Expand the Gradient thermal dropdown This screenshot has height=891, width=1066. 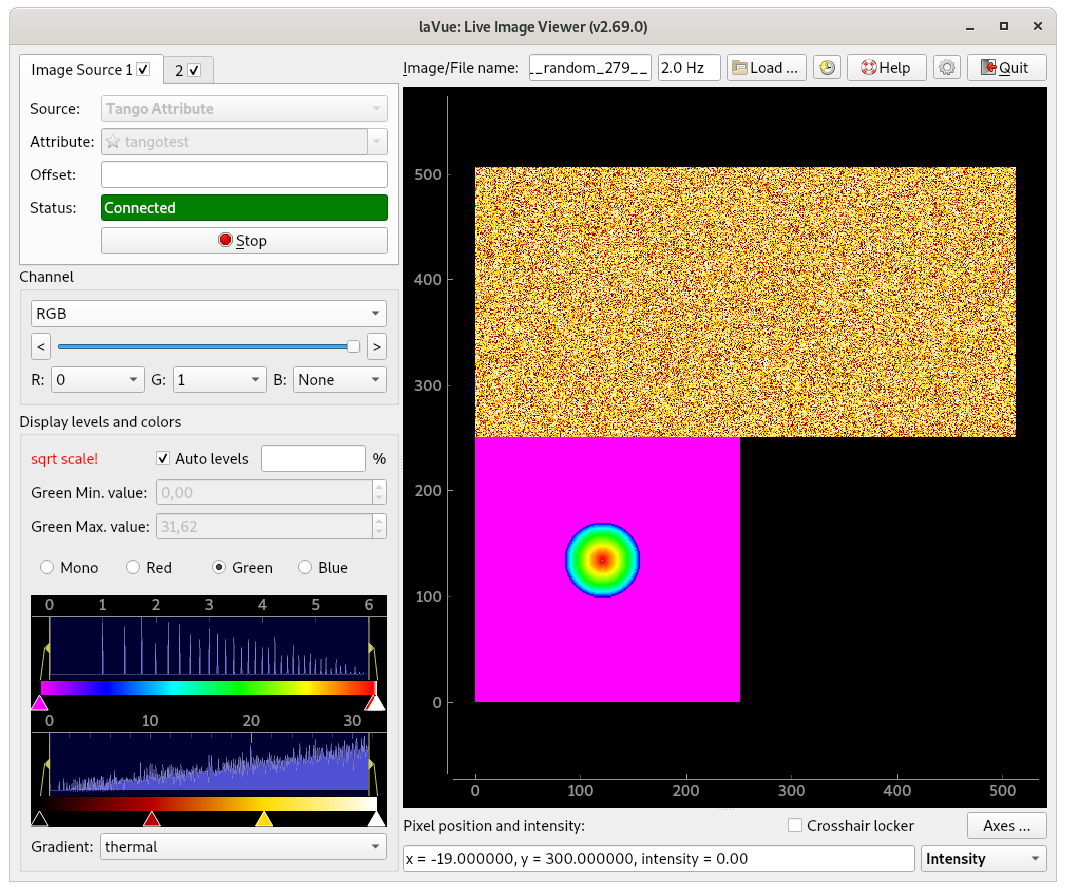pos(244,846)
